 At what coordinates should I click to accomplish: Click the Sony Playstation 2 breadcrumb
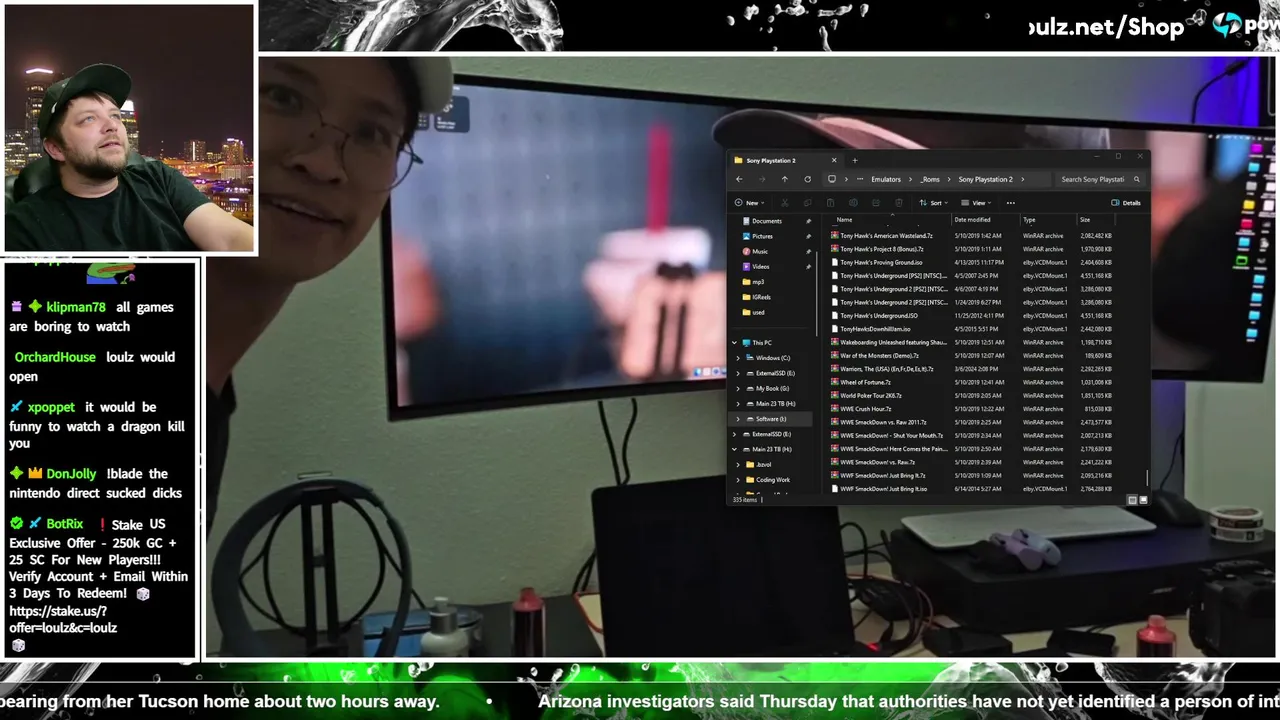[985, 179]
